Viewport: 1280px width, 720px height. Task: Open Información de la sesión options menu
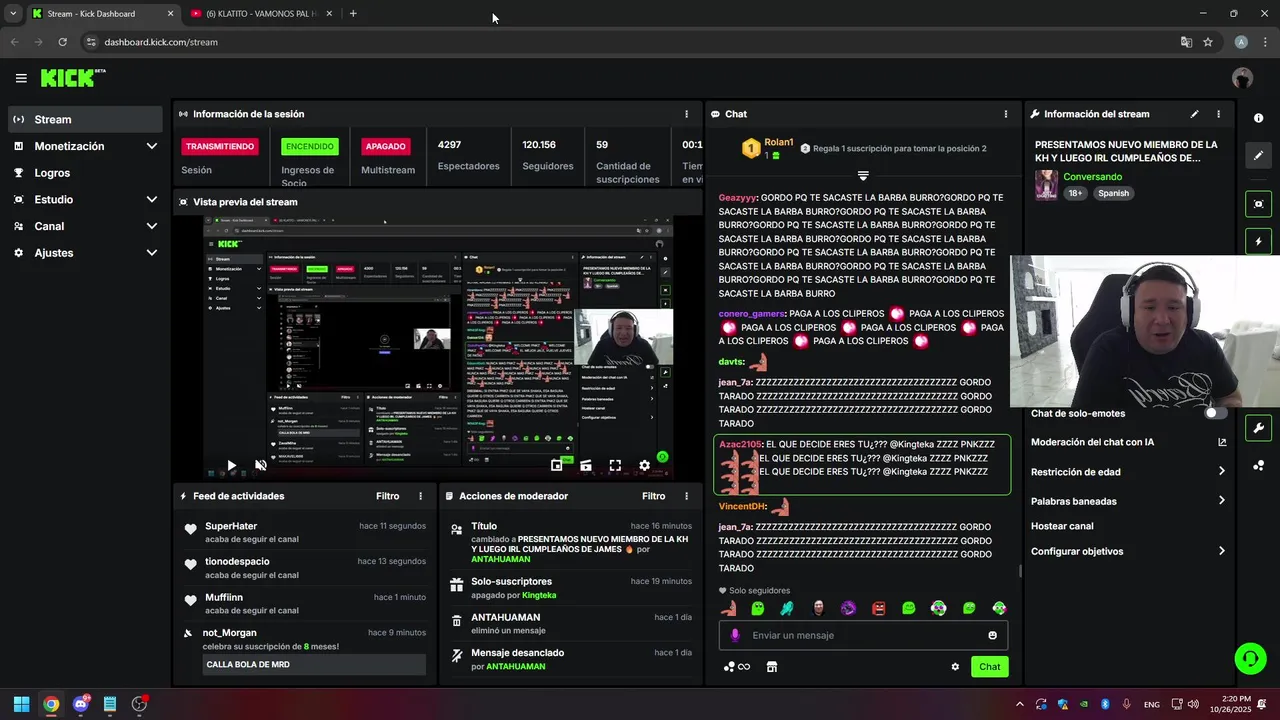[686, 114]
